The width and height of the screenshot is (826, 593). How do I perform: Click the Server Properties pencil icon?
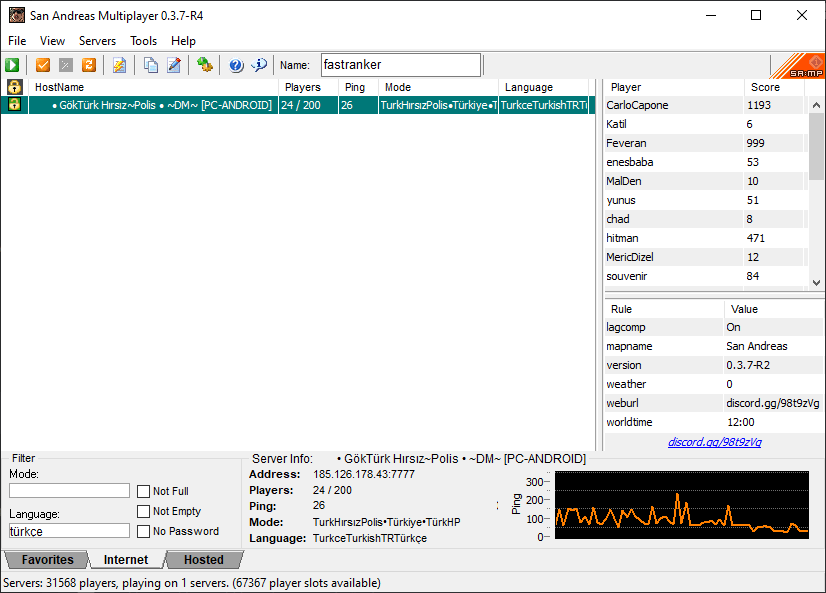174,65
